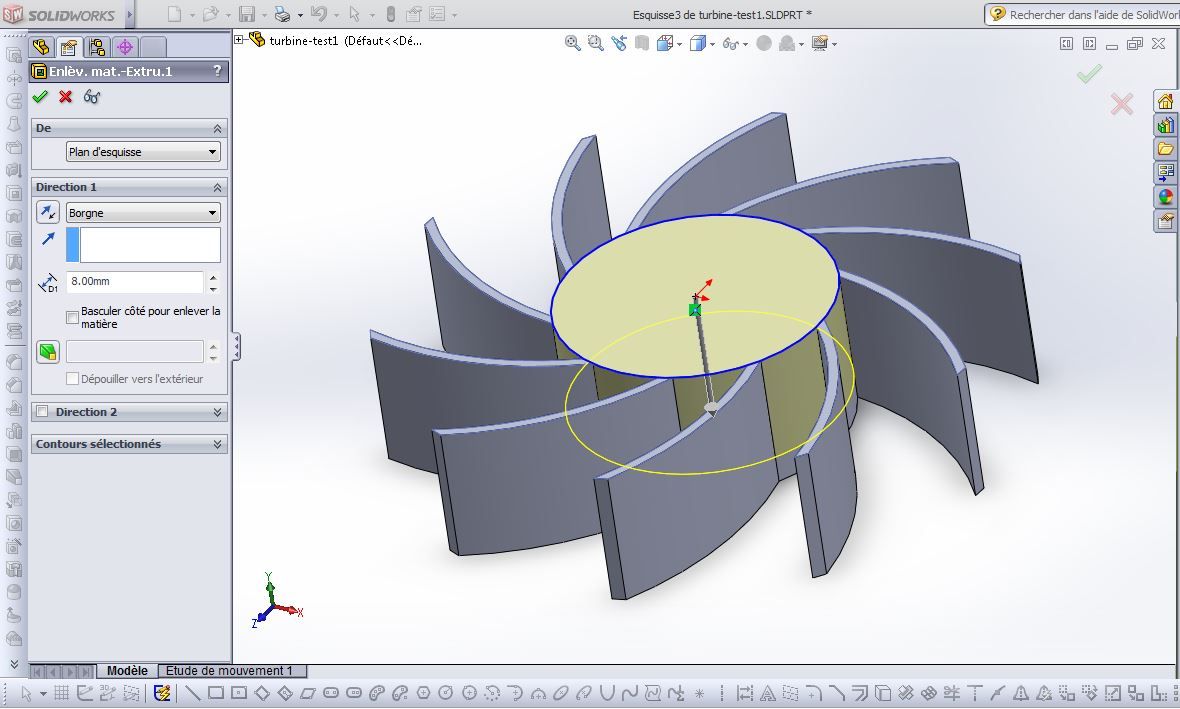1180x709 pixels.
Task: Click the hide/show items eyeglasses icon
Action: (x=731, y=42)
